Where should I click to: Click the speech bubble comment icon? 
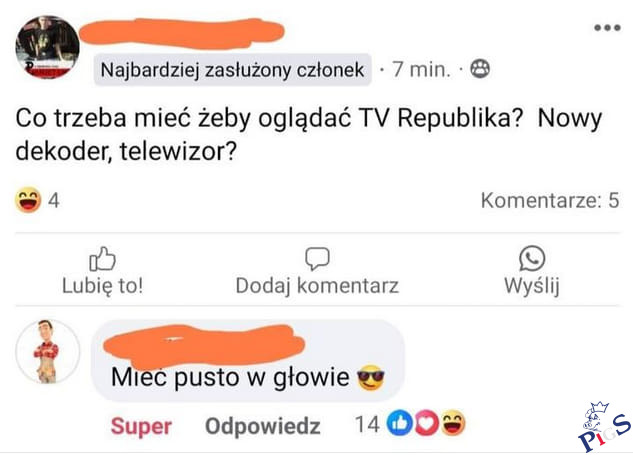pos(317,258)
